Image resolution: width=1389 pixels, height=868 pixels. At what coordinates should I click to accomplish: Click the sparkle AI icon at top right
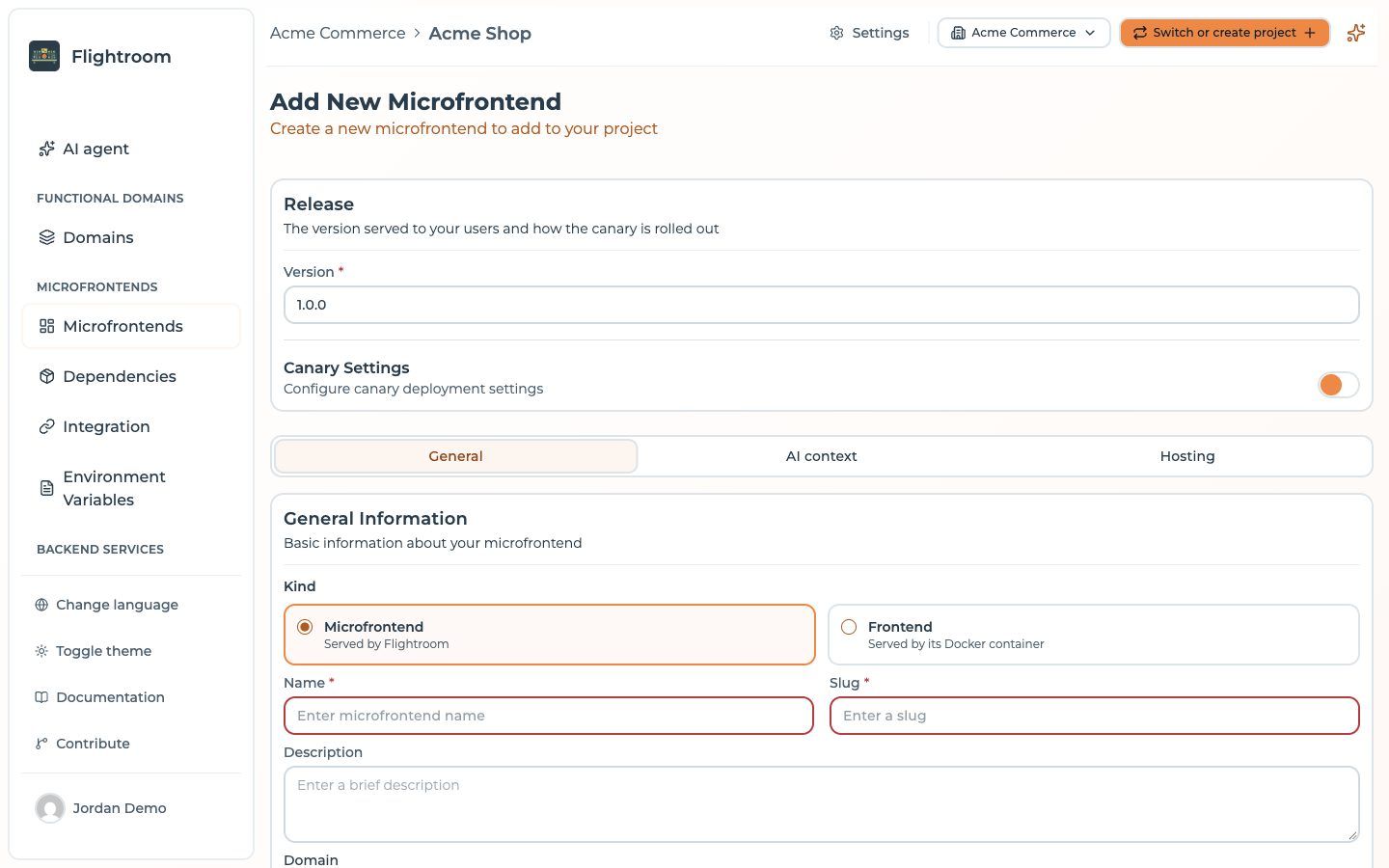[x=1356, y=33]
